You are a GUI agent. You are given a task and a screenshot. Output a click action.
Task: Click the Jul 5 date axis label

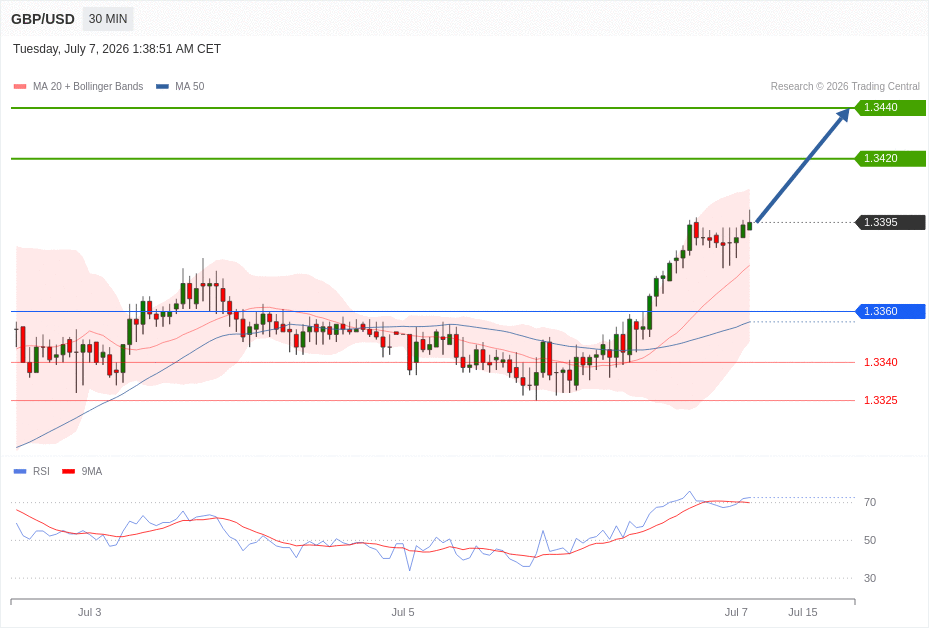(403, 612)
